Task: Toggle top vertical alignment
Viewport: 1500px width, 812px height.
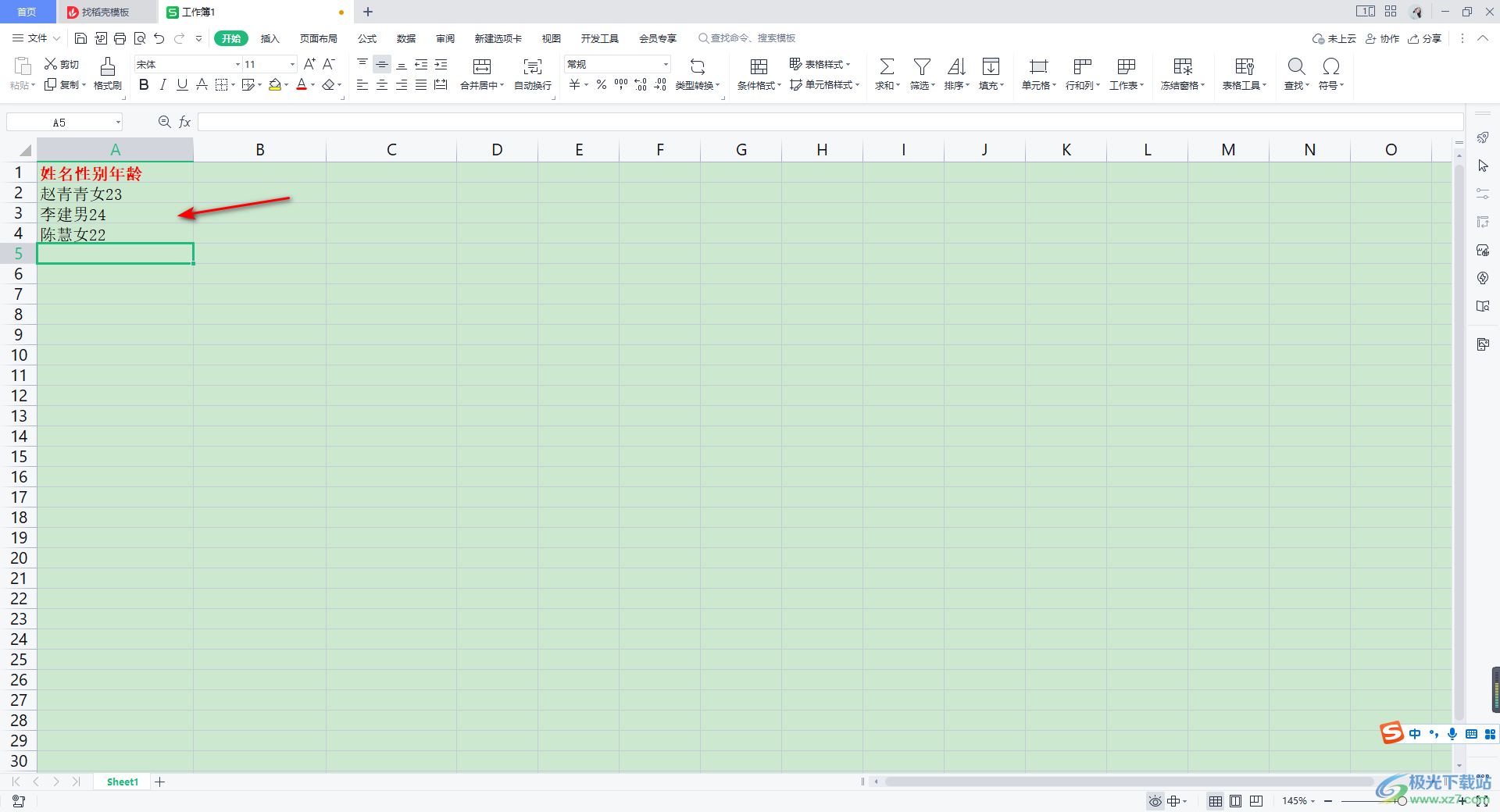Action: tap(362, 64)
